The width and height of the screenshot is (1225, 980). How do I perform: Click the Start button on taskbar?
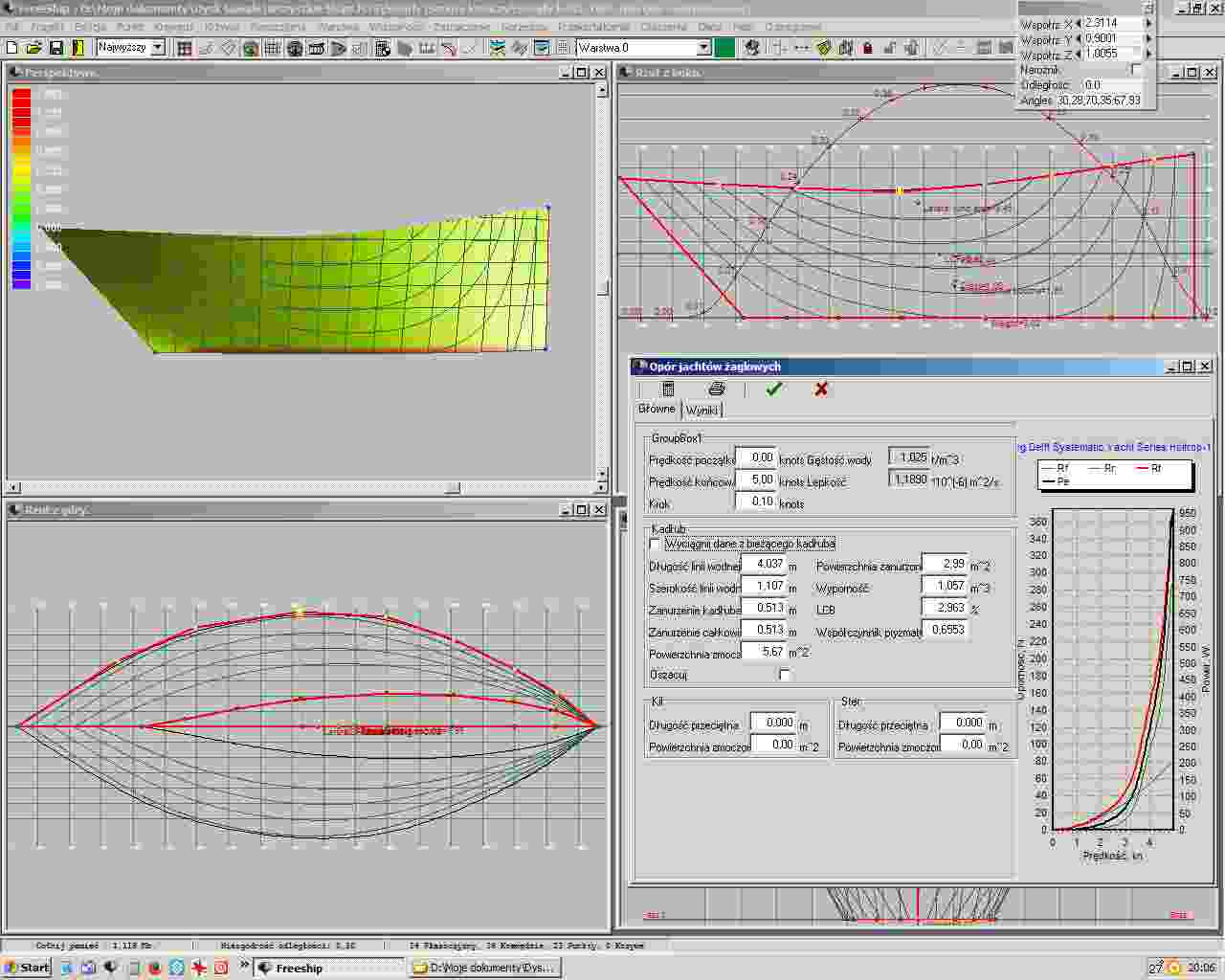click(26, 968)
